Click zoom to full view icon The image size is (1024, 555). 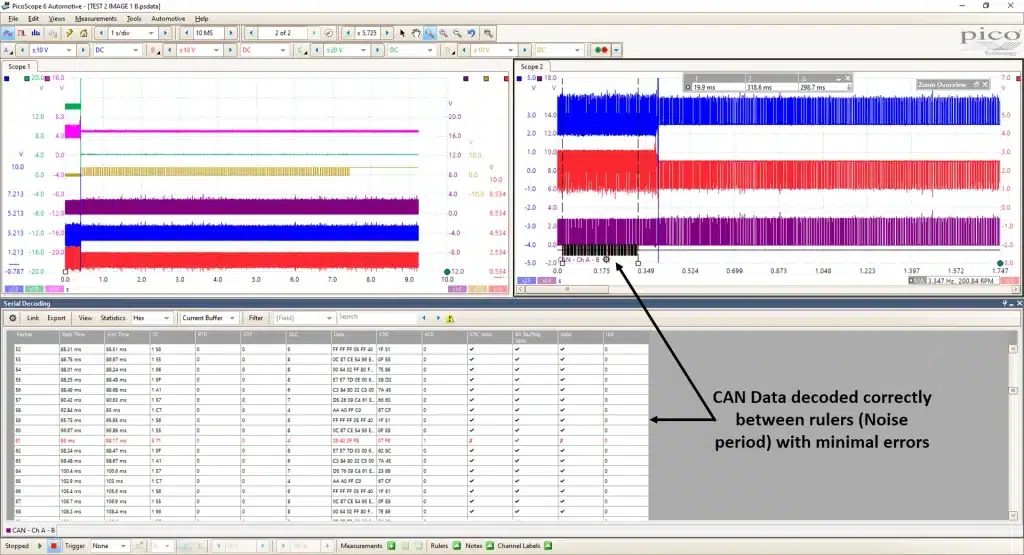(x=488, y=33)
